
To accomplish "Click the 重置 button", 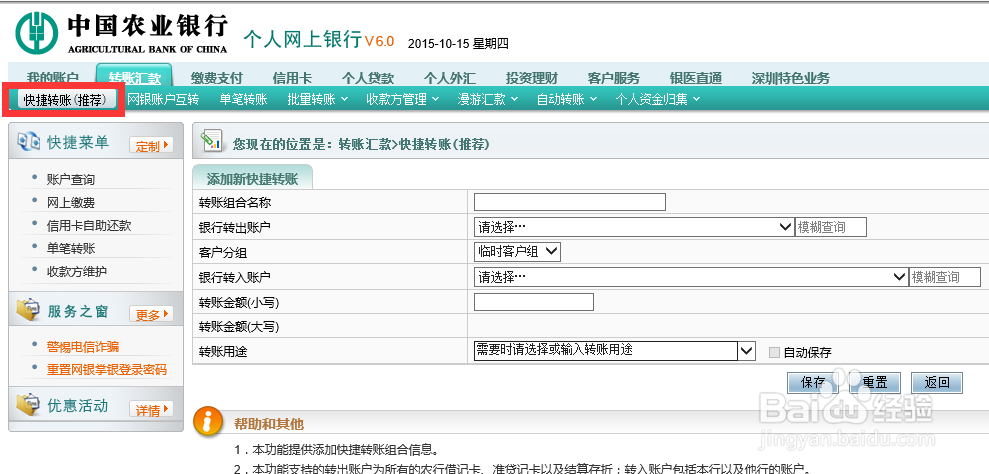I will [875, 382].
